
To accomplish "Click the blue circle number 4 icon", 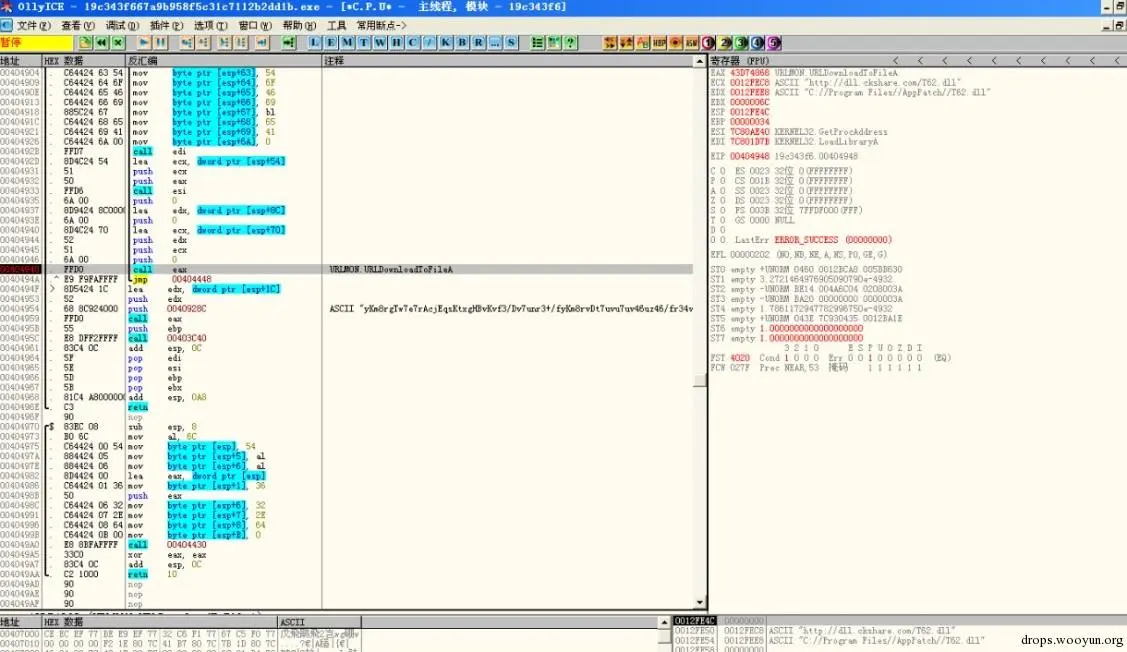I will (758, 42).
